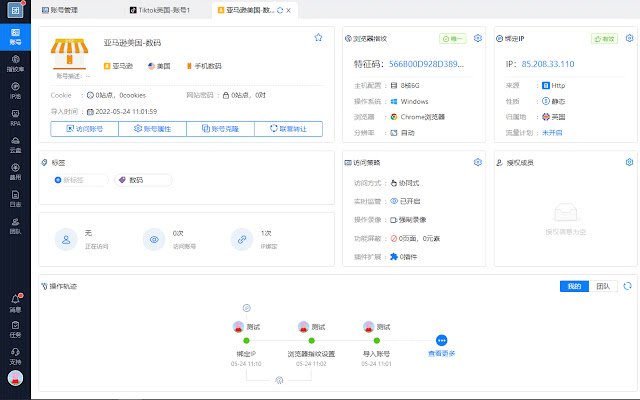The height and width of the screenshot is (400, 640).
Task: Open the 访问策略 card settings gear
Action: pos(478,162)
